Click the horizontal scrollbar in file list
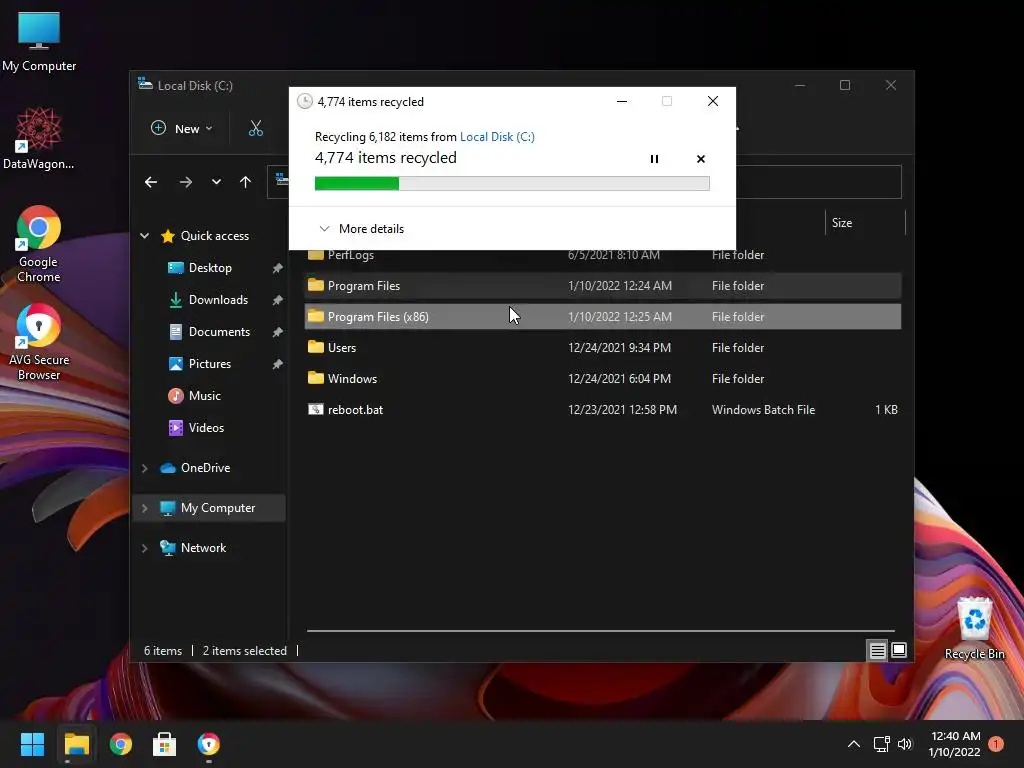This screenshot has width=1024, height=768. [x=600, y=631]
